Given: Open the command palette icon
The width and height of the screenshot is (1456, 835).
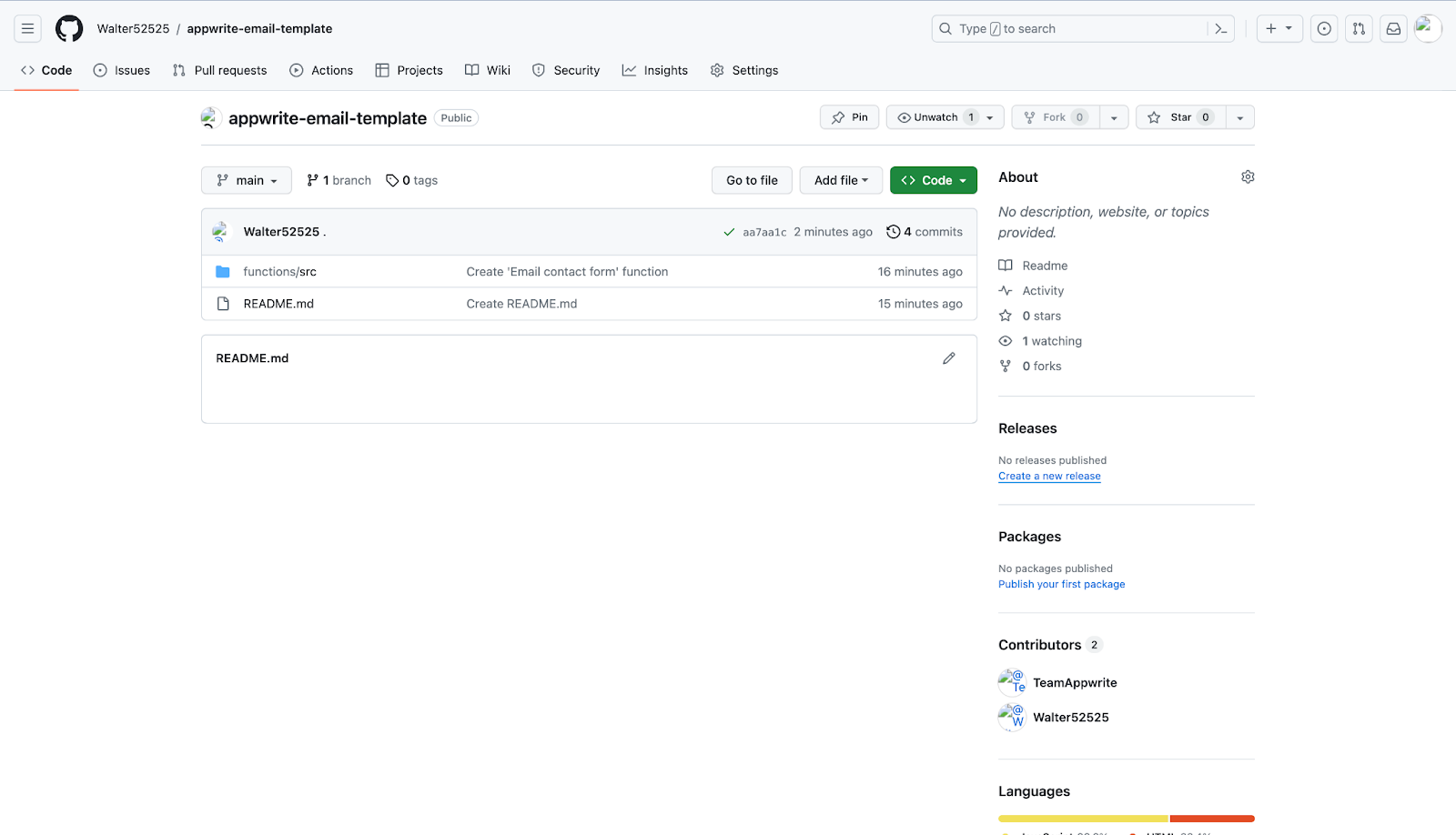Looking at the screenshot, I should click(1221, 28).
